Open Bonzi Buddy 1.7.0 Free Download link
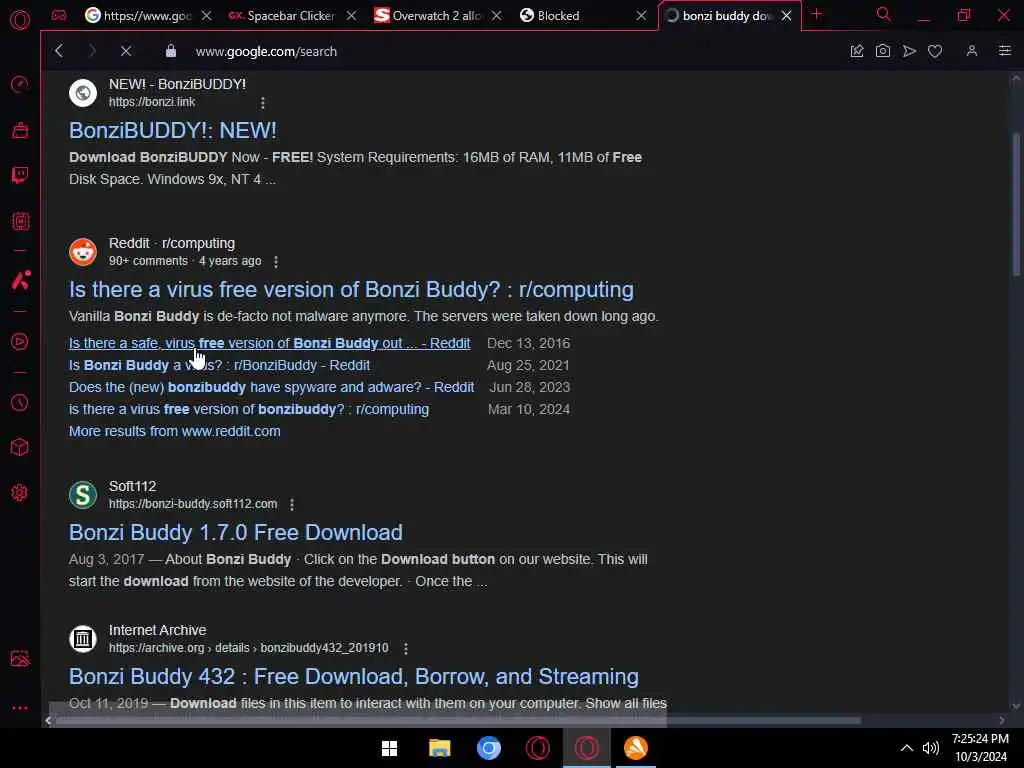Image resolution: width=1024 pixels, height=768 pixels. point(236,532)
